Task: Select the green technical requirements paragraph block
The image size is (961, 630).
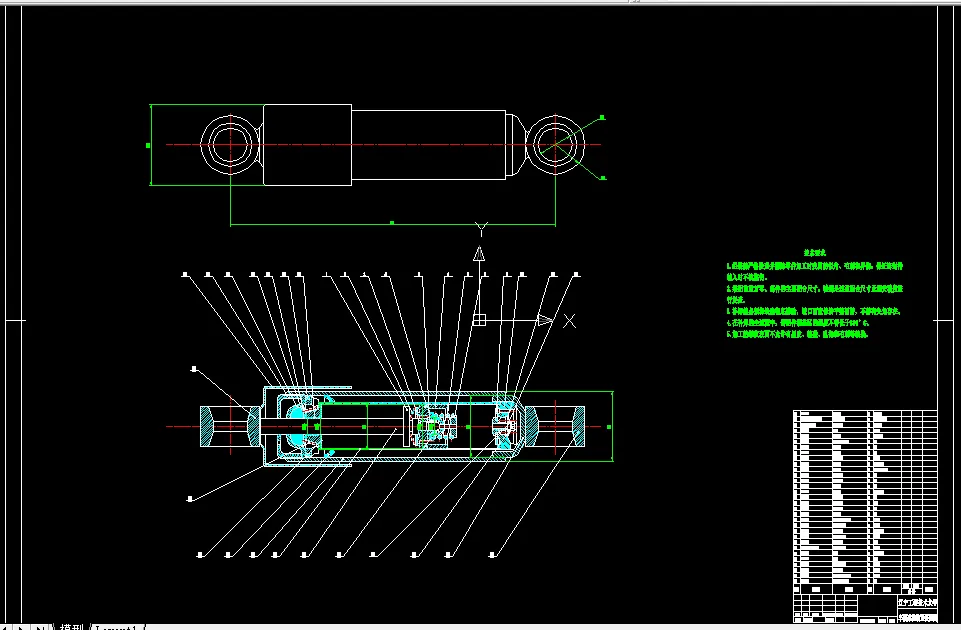Action: pos(815,300)
